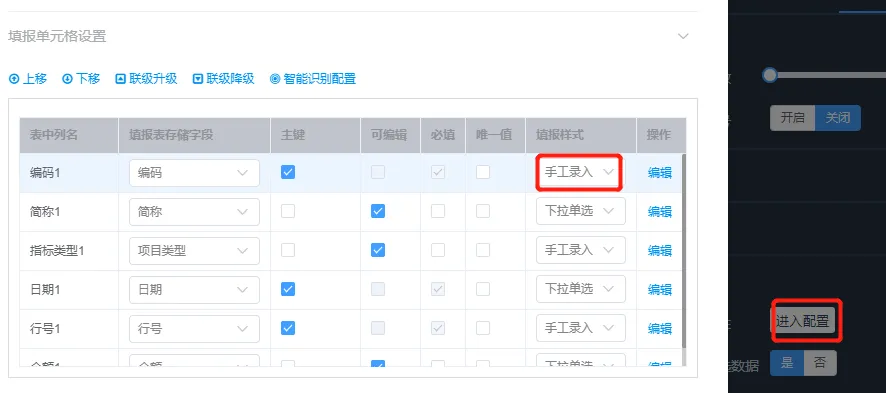
Task: Open the 项目类型 storage field dropdown
Action: [194, 251]
